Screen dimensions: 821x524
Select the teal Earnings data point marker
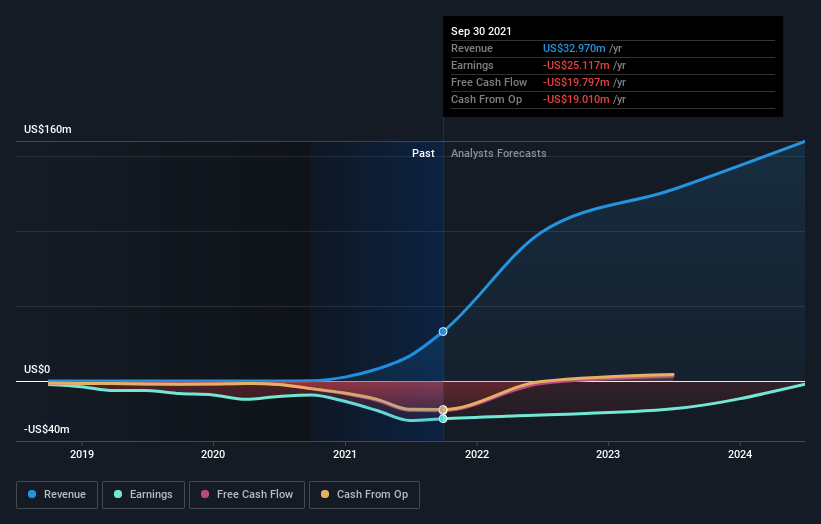443,419
